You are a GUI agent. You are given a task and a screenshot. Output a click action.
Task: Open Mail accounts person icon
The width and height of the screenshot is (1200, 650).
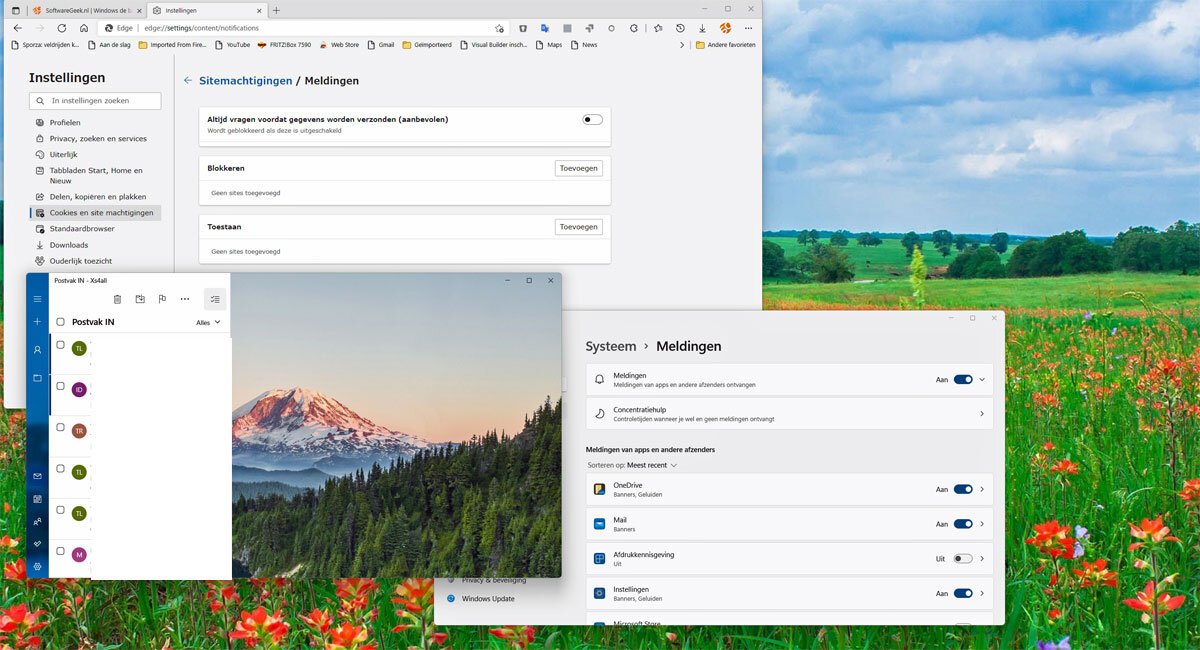pyautogui.click(x=37, y=350)
